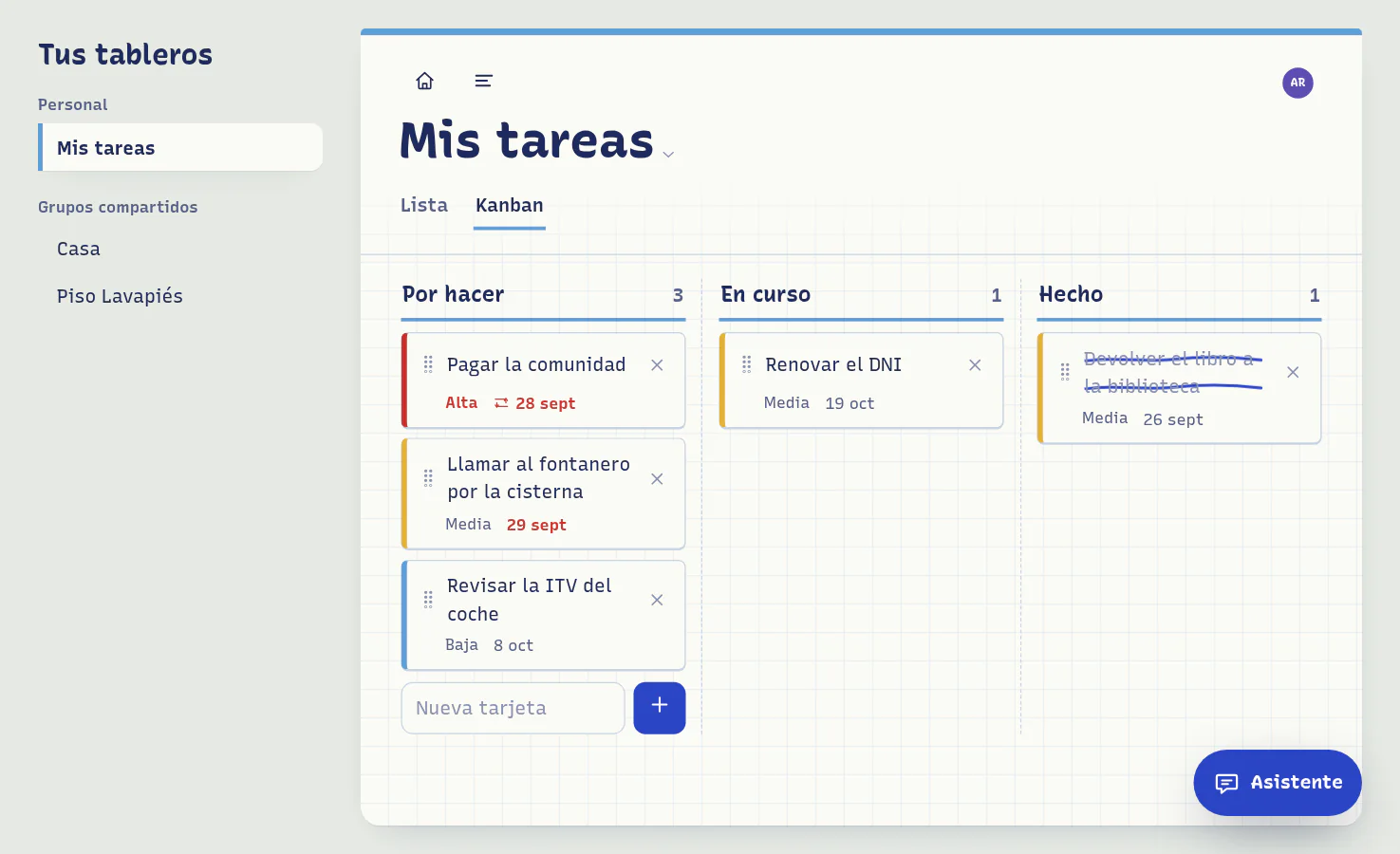Screen dimensions: 1400x854
Task: Open the Asistente chat button
Action: [1278, 783]
